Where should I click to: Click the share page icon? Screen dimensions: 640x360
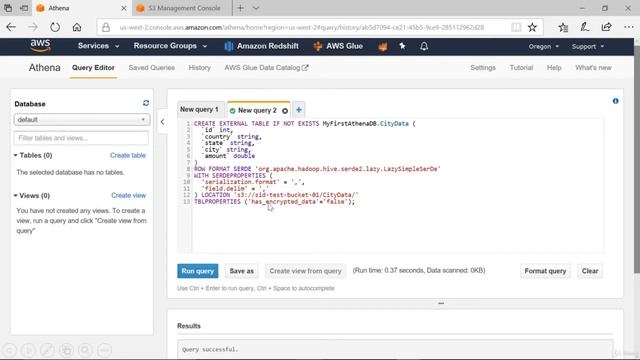[607, 27]
